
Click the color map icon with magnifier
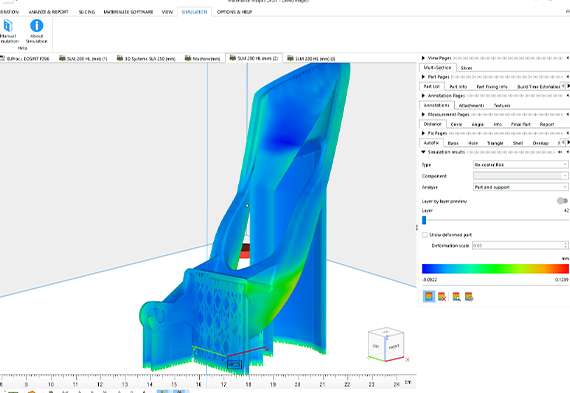coord(456,297)
